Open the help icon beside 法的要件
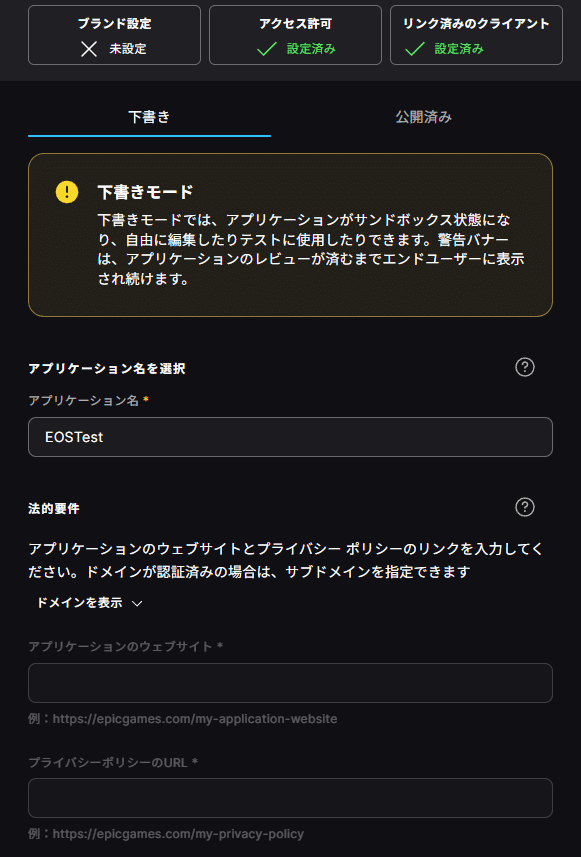The height and width of the screenshot is (857, 581). [525, 508]
